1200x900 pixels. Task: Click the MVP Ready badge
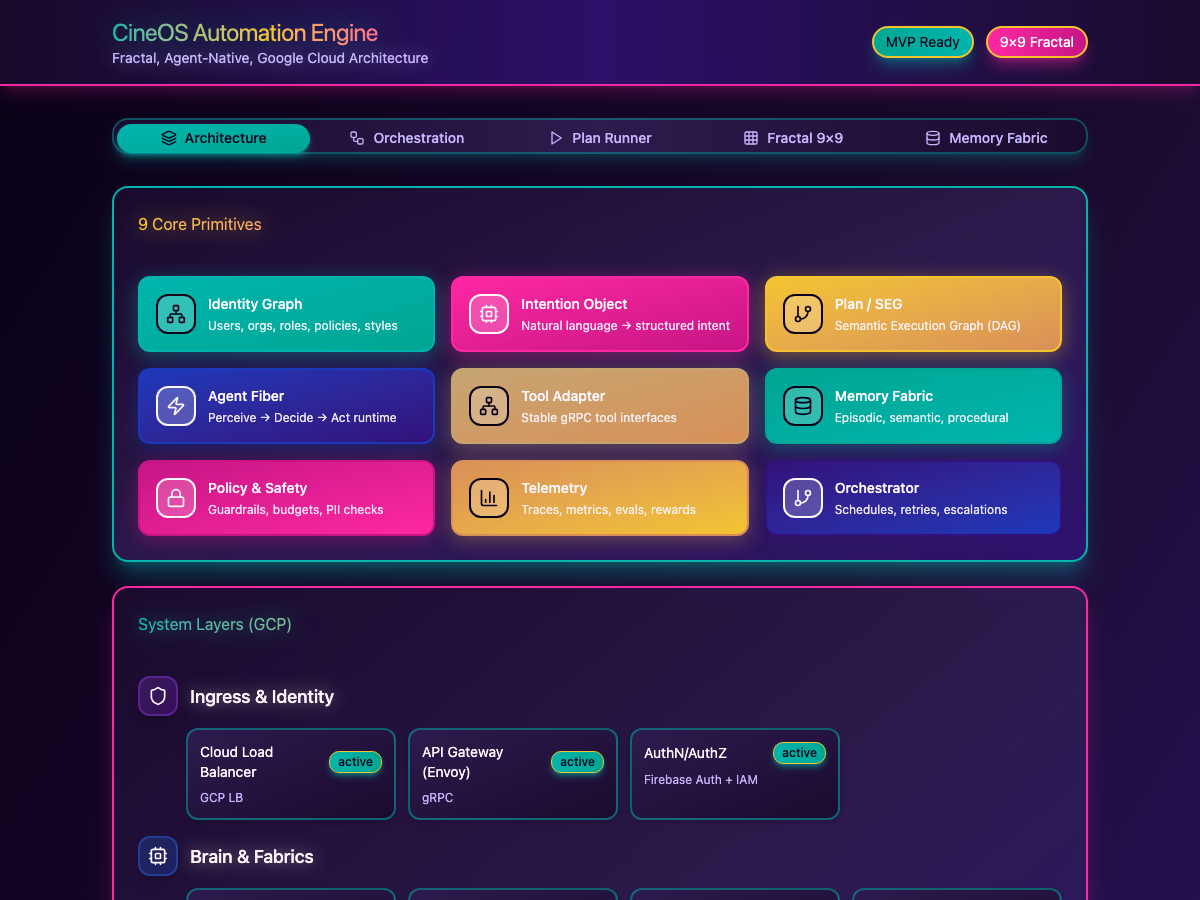(923, 42)
